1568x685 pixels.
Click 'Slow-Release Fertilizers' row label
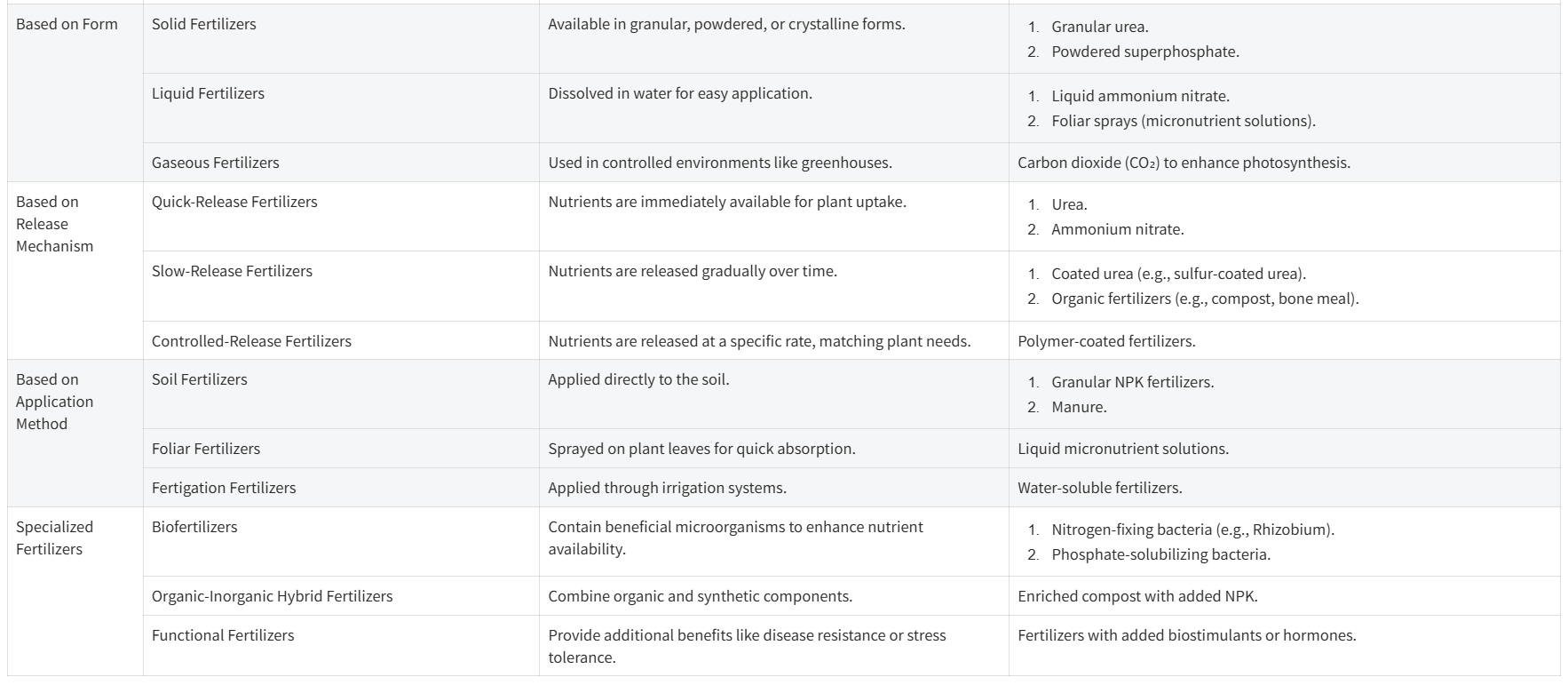click(x=232, y=272)
